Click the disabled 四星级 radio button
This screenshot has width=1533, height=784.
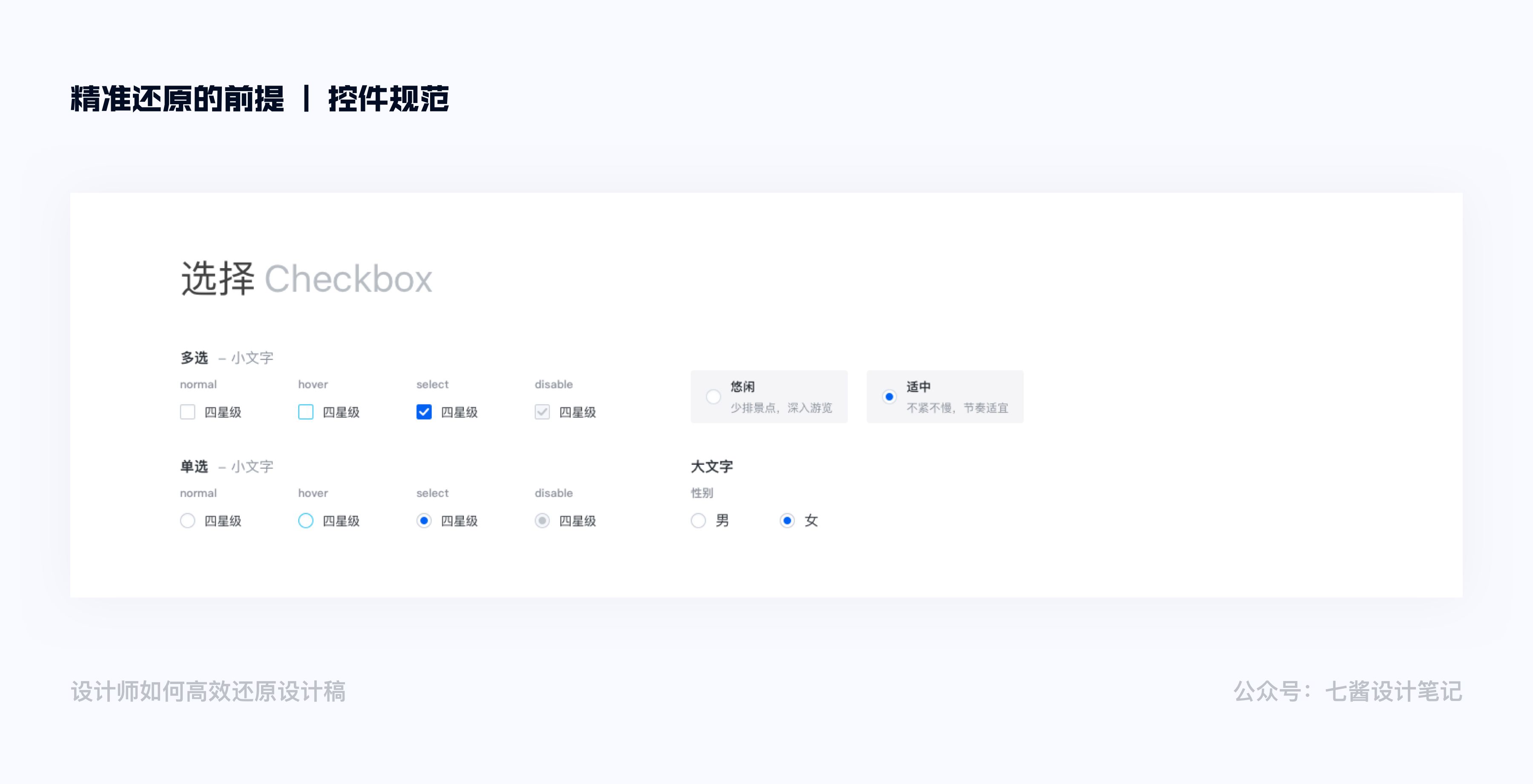(542, 521)
